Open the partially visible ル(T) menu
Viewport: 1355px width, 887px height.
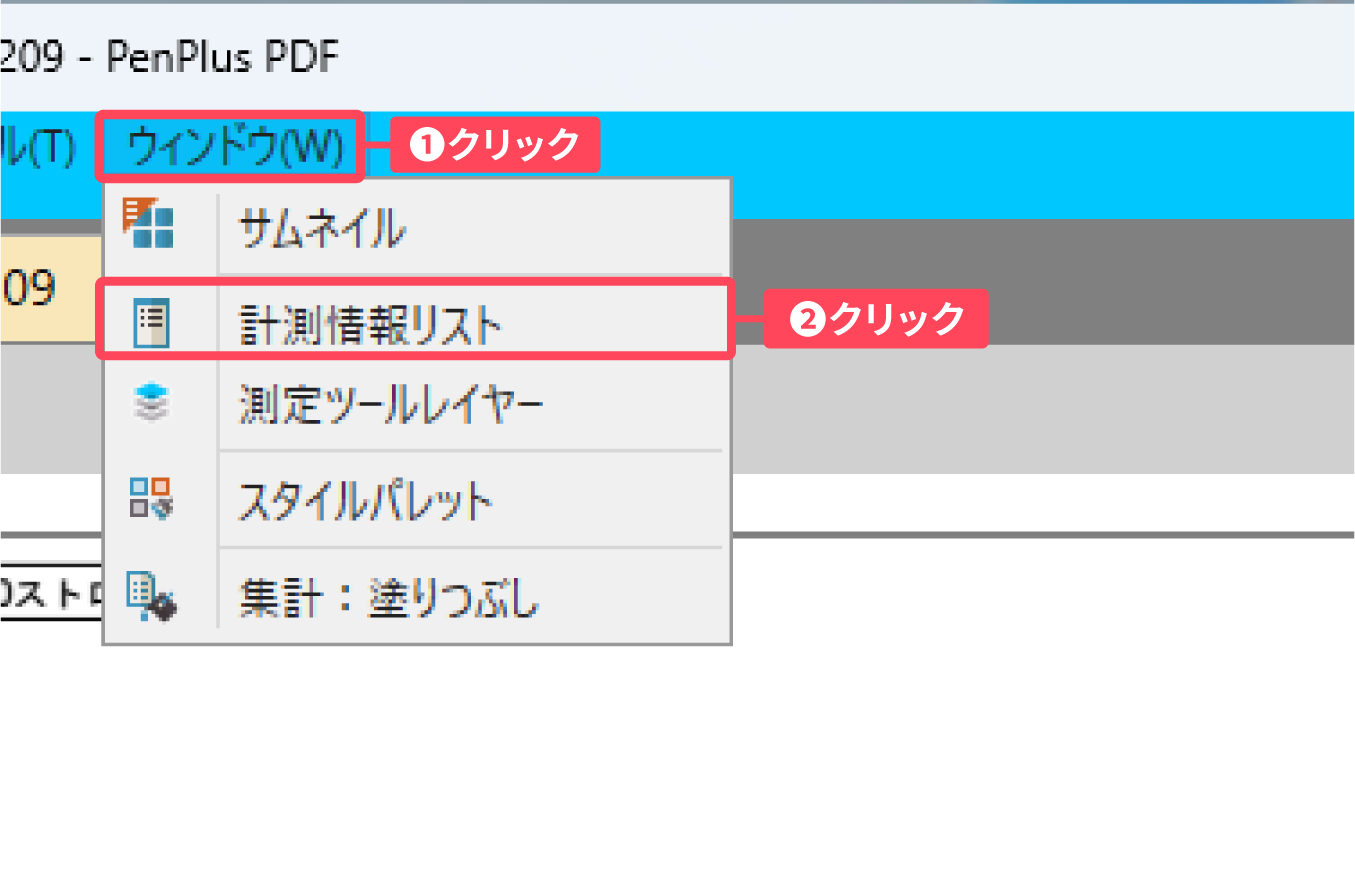tap(38, 148)
